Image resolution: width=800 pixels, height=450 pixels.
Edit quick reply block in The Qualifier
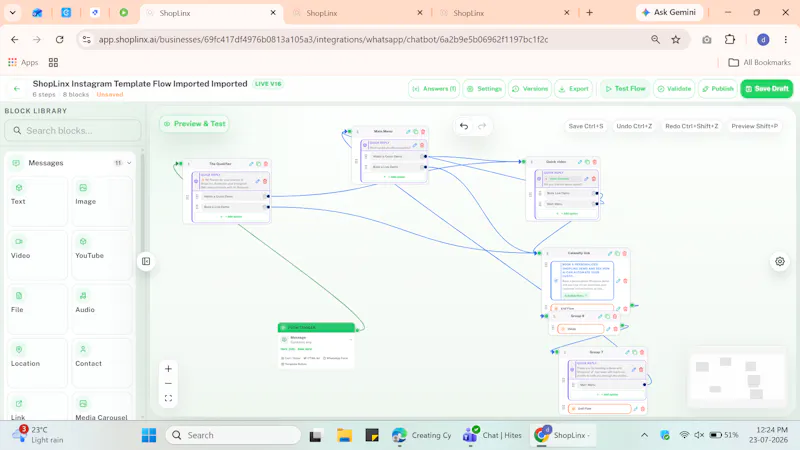[x=258, y=181]
